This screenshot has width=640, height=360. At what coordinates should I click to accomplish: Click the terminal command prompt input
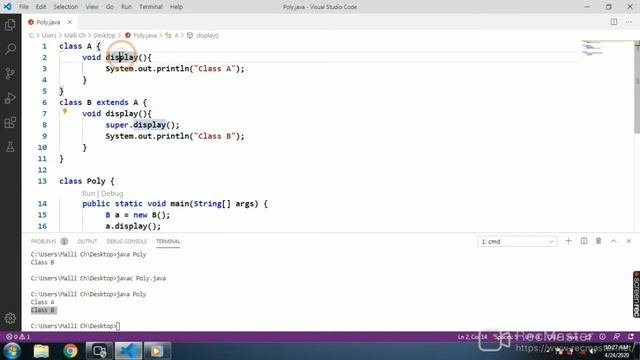118,326
